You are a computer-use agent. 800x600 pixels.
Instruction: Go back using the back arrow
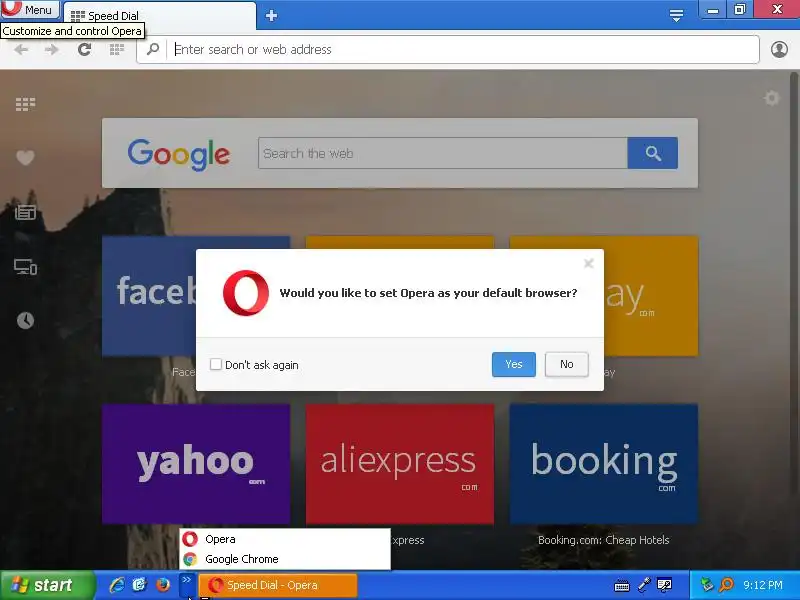(21, 49)
